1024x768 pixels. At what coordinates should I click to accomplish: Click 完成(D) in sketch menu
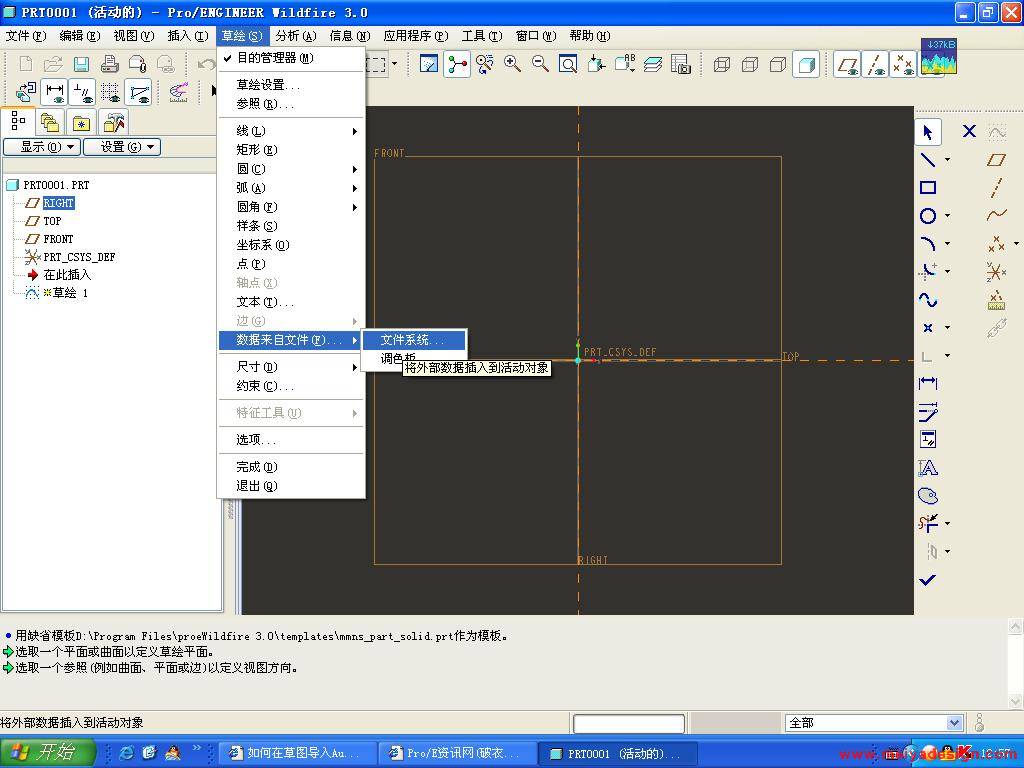(291, 467)
